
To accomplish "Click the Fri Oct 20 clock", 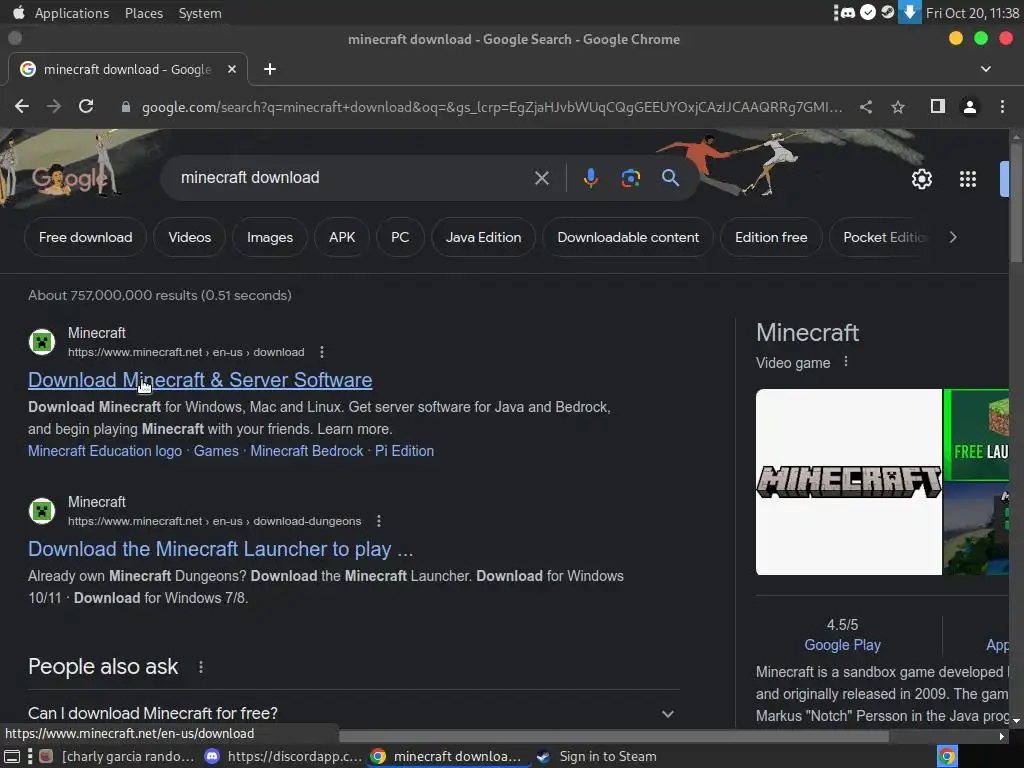I will point(972,13).
